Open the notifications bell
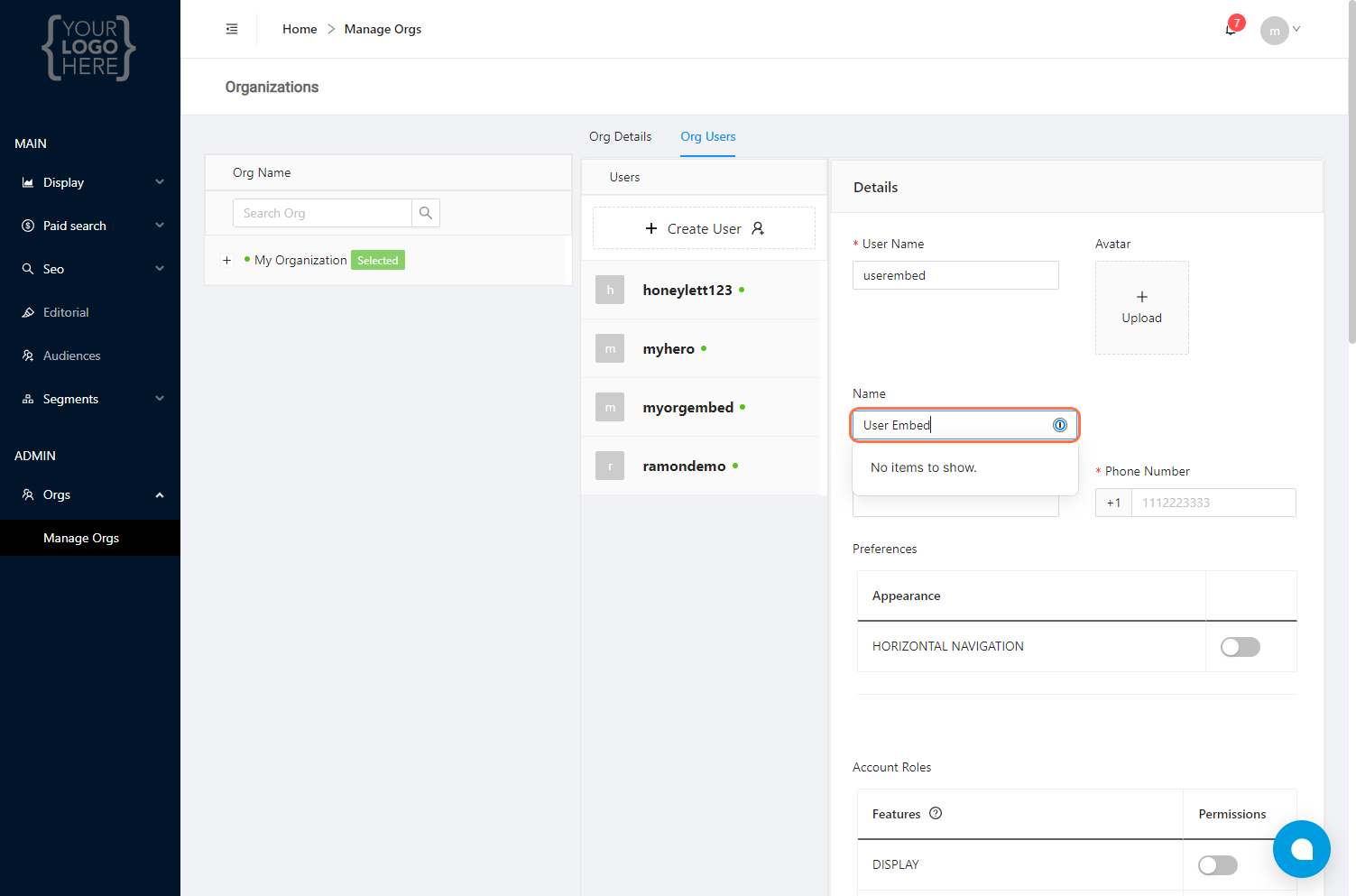This screenshot has width=1356, height=896. (x=1231, y=29)
